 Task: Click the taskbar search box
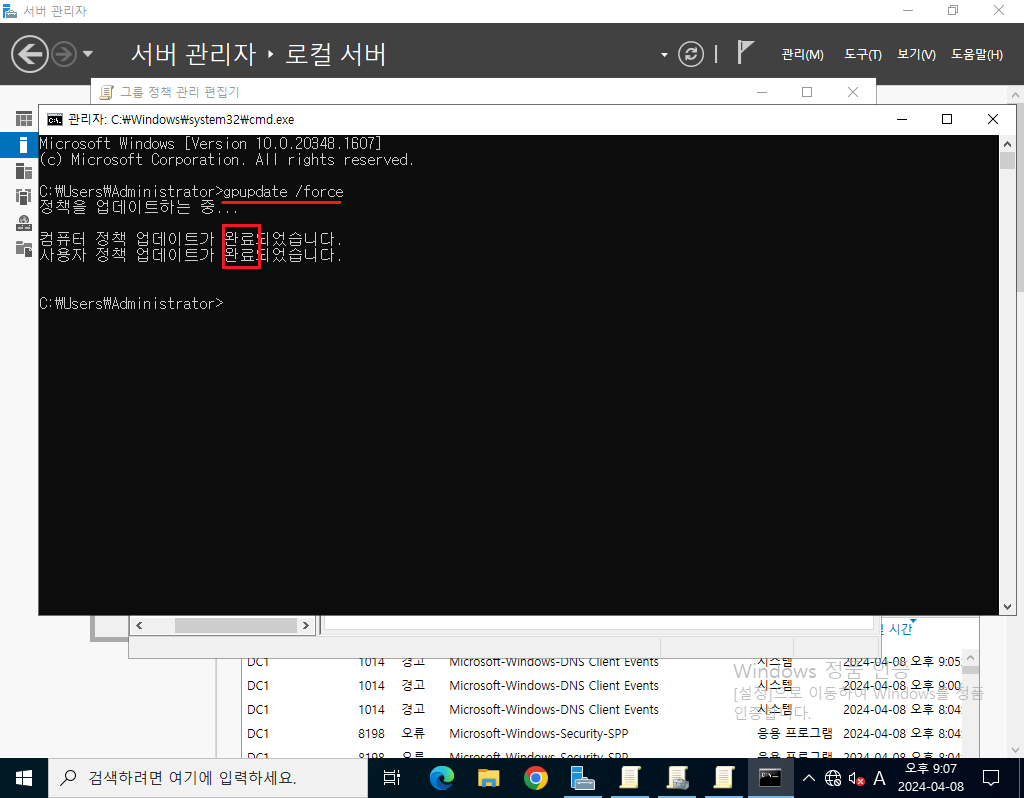[208, 778]
